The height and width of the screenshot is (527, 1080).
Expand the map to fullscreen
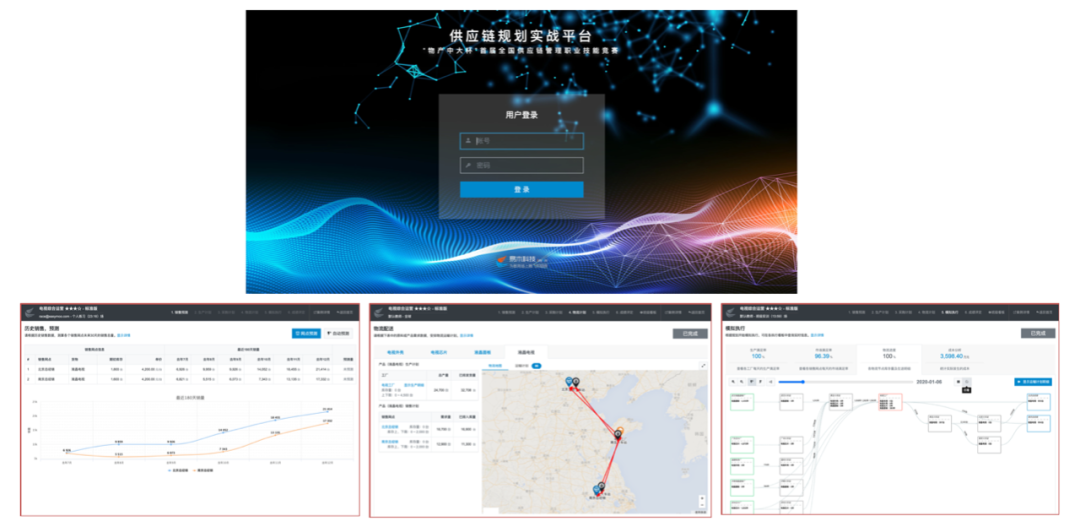[x=703, y=367]
